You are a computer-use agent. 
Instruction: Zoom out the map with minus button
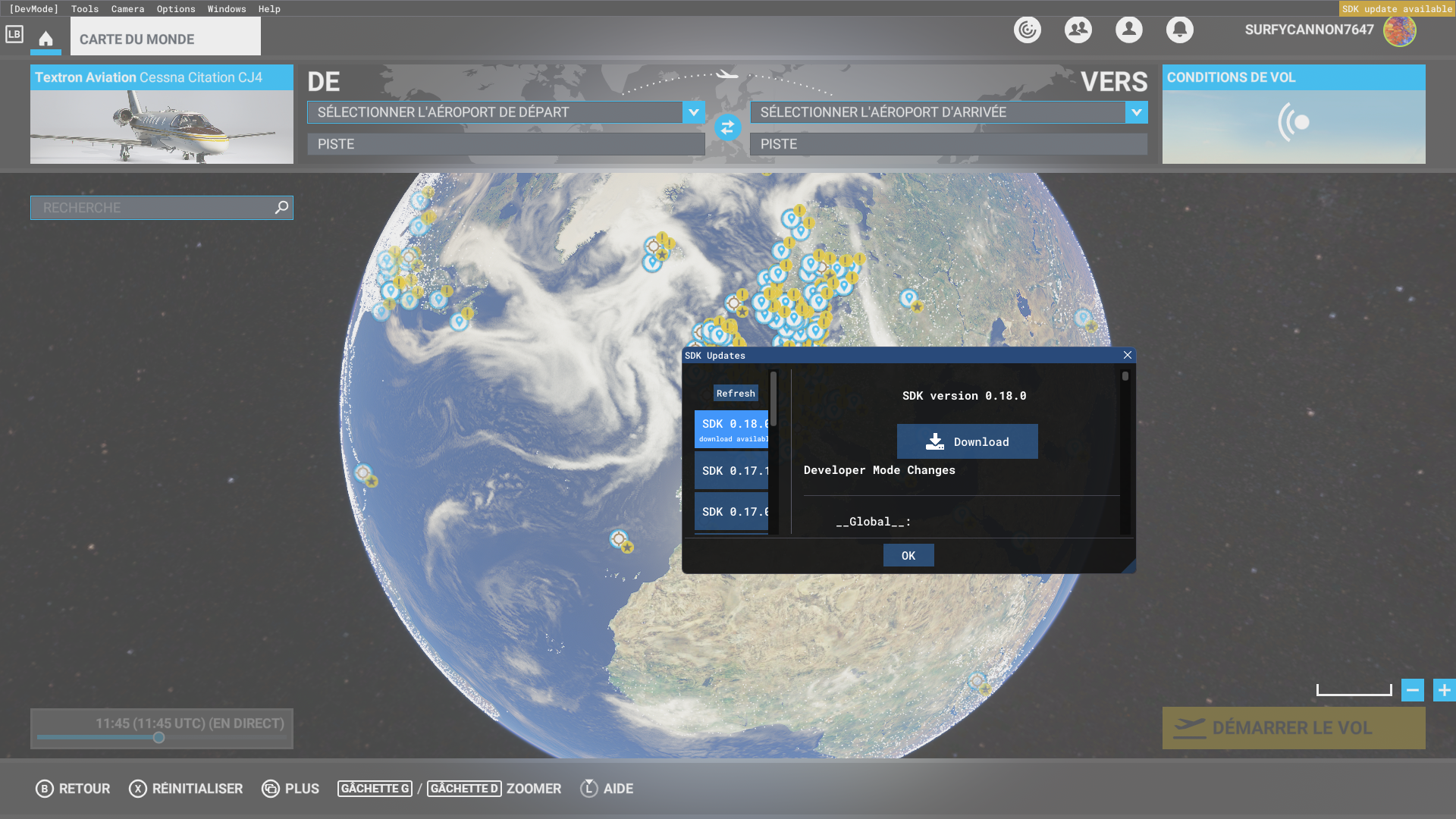coord(1412,690)
